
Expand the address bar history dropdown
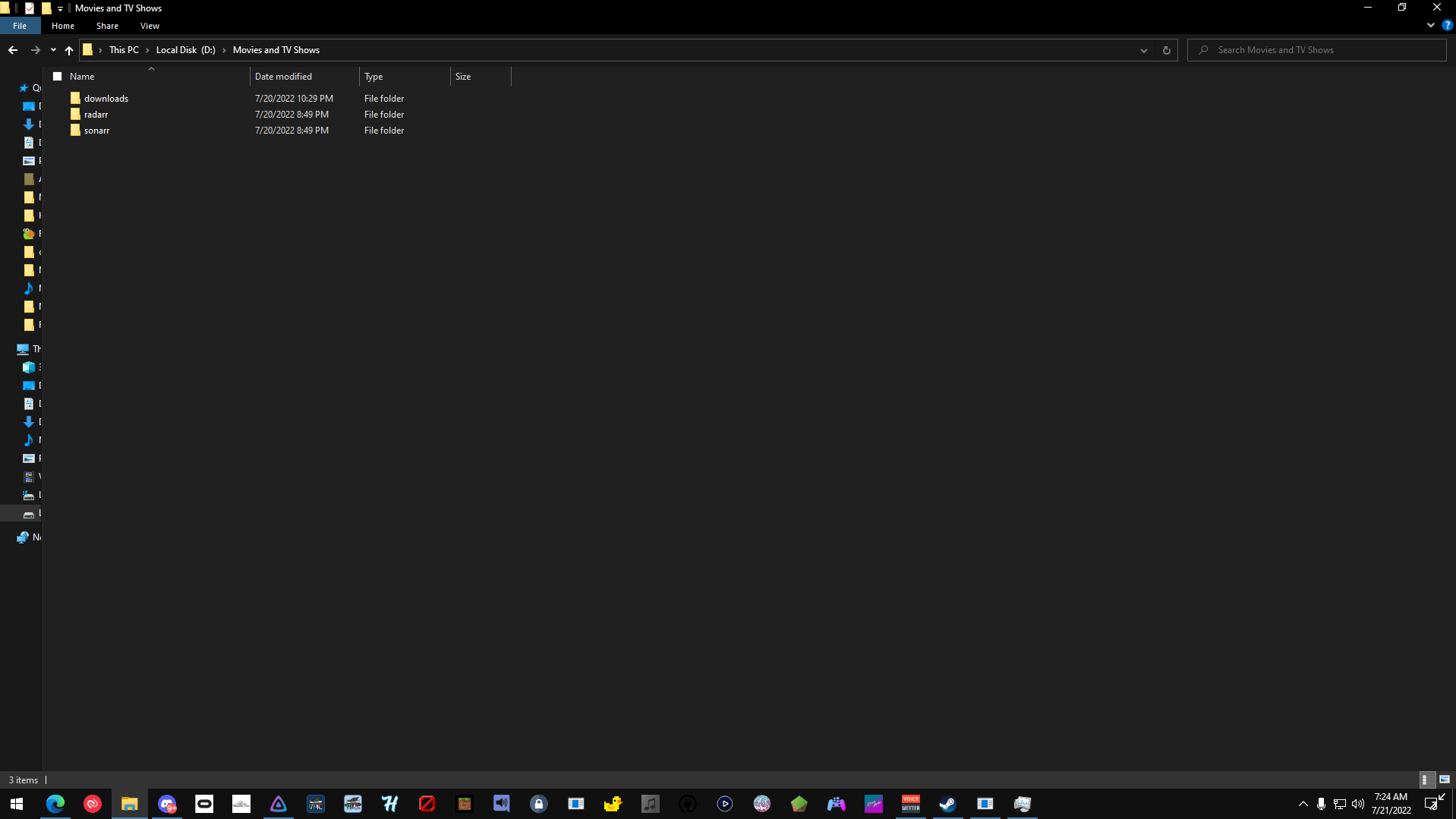click(1143, 50)
